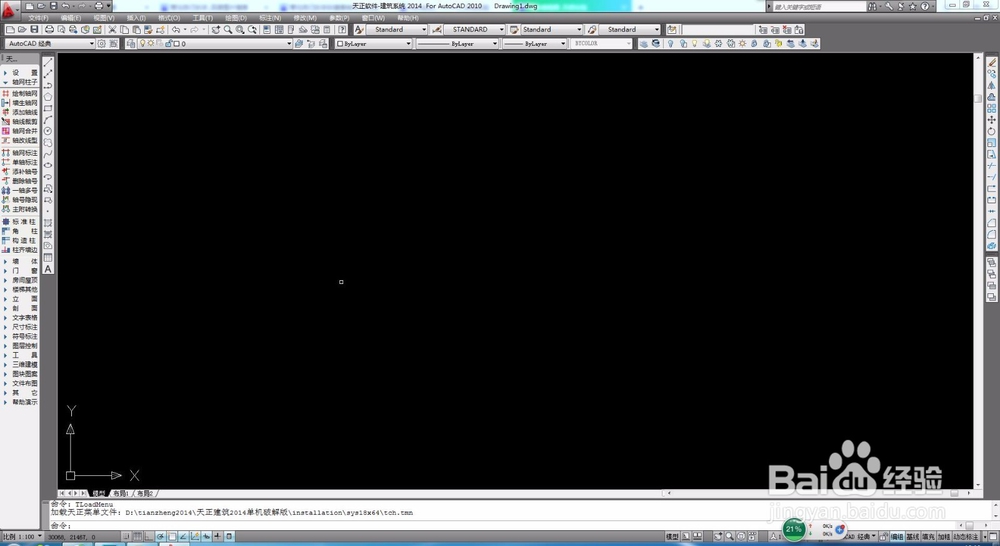Click 柱齐墙边 in Tianzheng panel

(20, 250)
